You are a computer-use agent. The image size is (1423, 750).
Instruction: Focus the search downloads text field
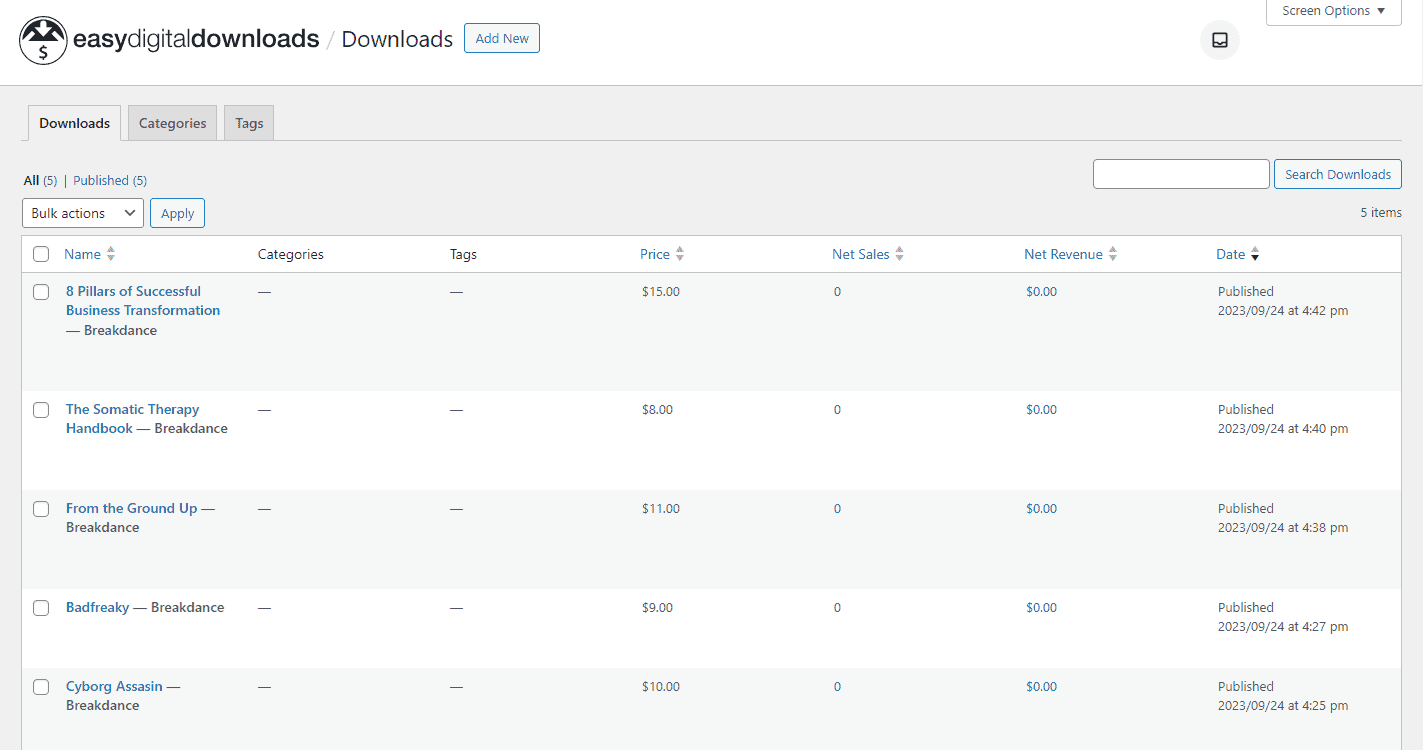1181,174
